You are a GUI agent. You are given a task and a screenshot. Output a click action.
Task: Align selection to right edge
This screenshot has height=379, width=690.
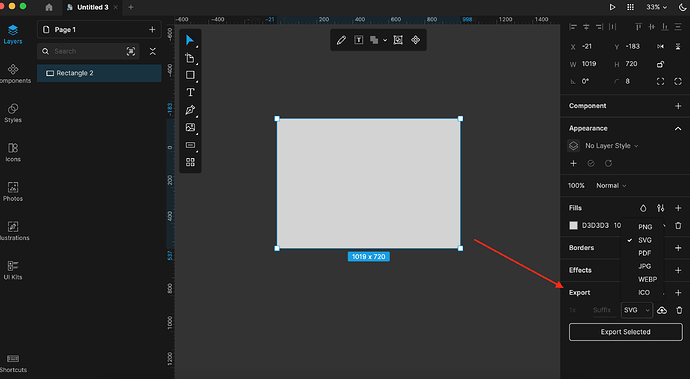coord(599,27)
